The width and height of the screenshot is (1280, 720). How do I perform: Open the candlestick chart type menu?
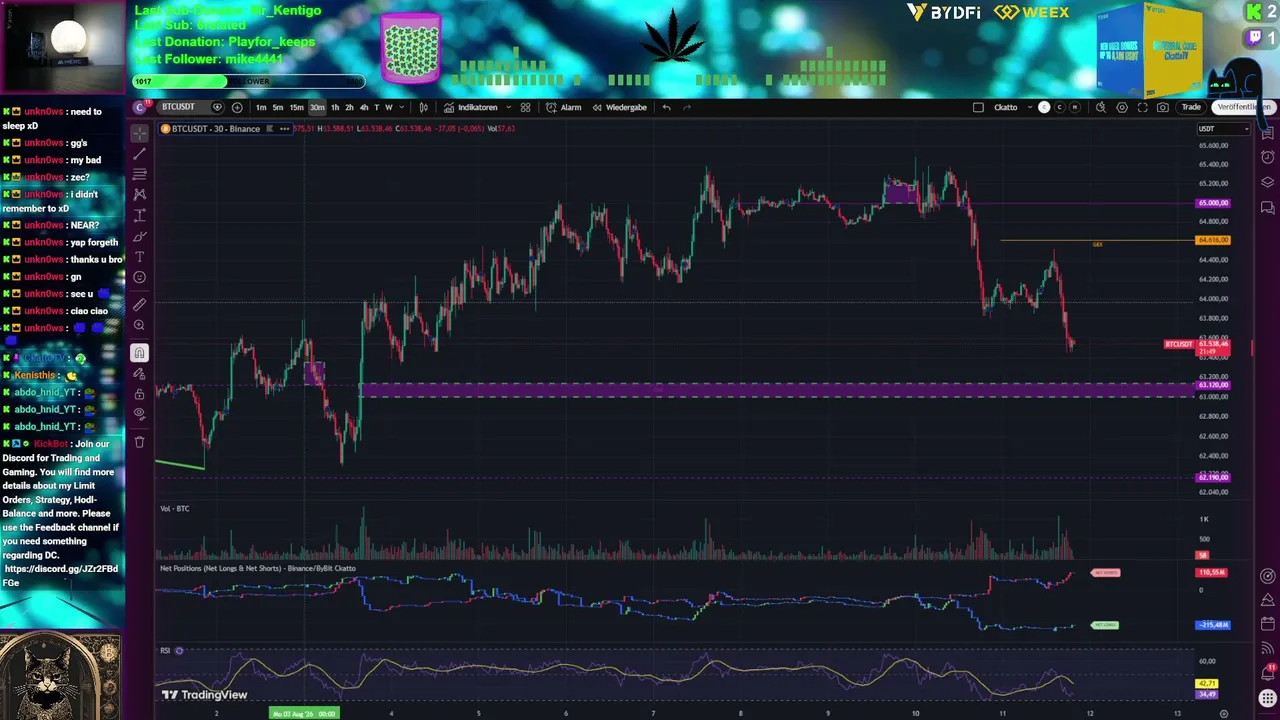424,107
